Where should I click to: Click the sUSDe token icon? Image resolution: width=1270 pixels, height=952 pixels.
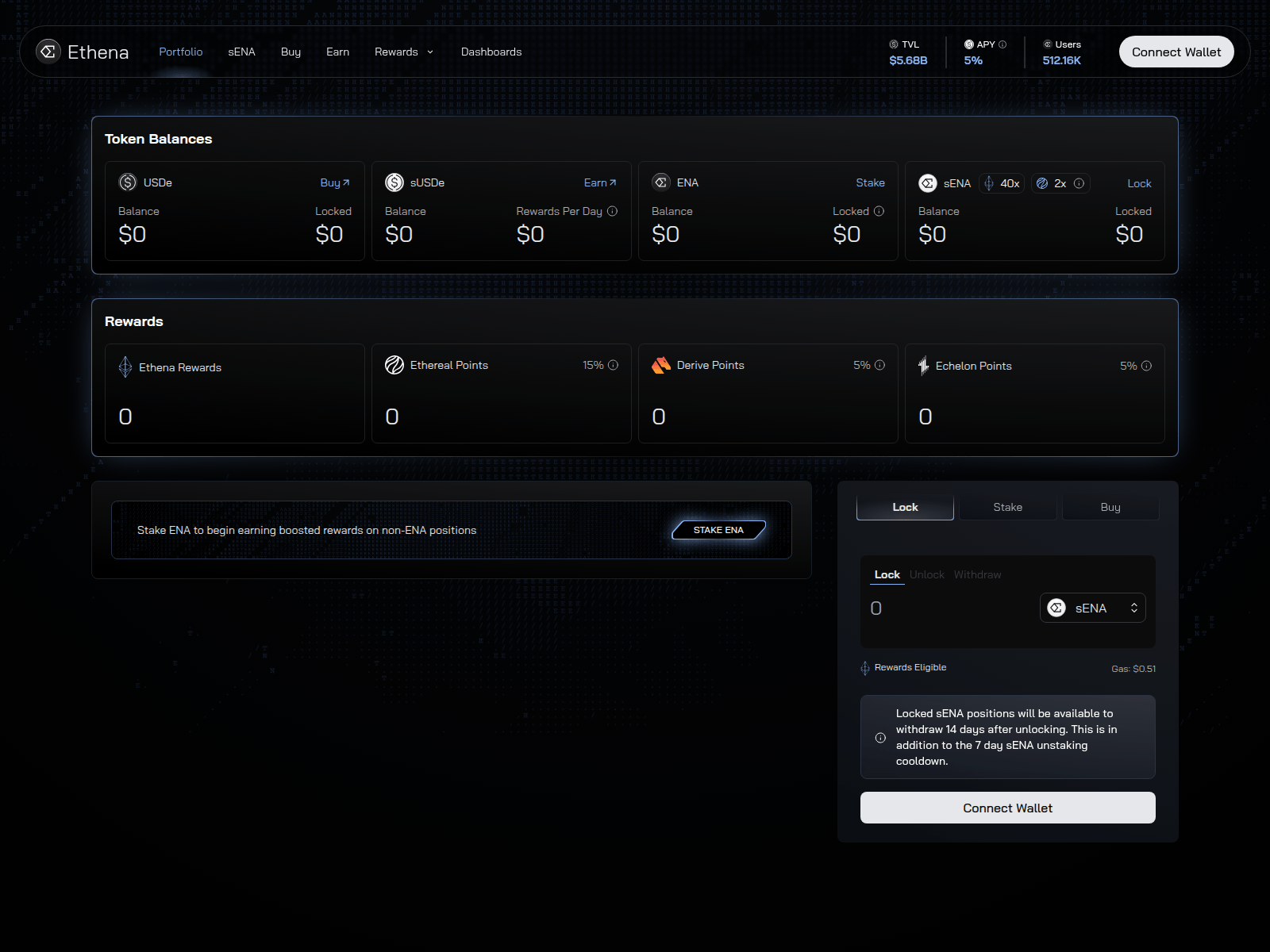pyautogui.click(x=394, y=182)
